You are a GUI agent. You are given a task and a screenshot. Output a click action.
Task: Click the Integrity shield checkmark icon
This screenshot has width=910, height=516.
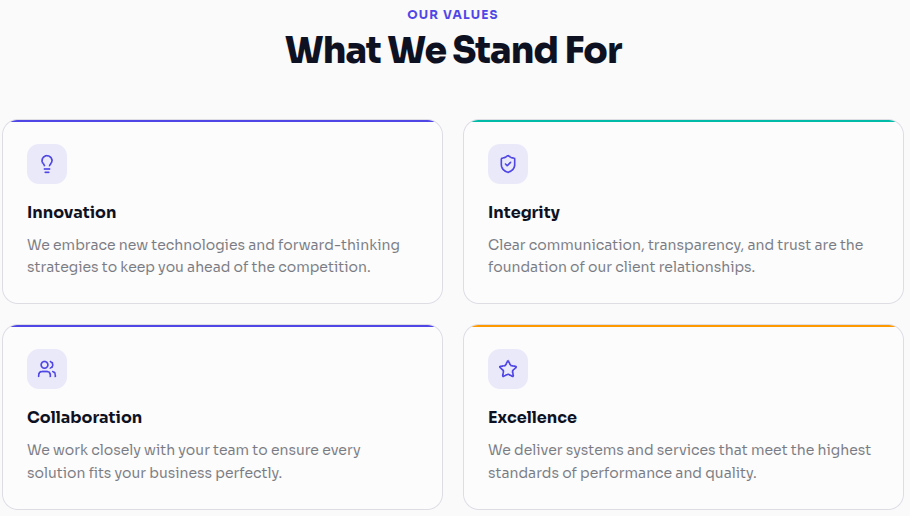(508, 164)
